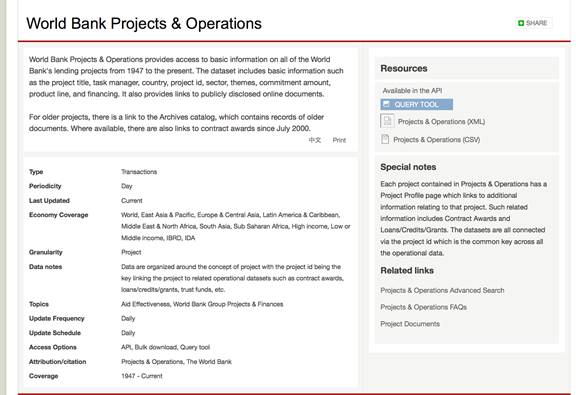576x395 pixels.
Task: Select the 'Transactions' value
Action: [x=139, y=172]
